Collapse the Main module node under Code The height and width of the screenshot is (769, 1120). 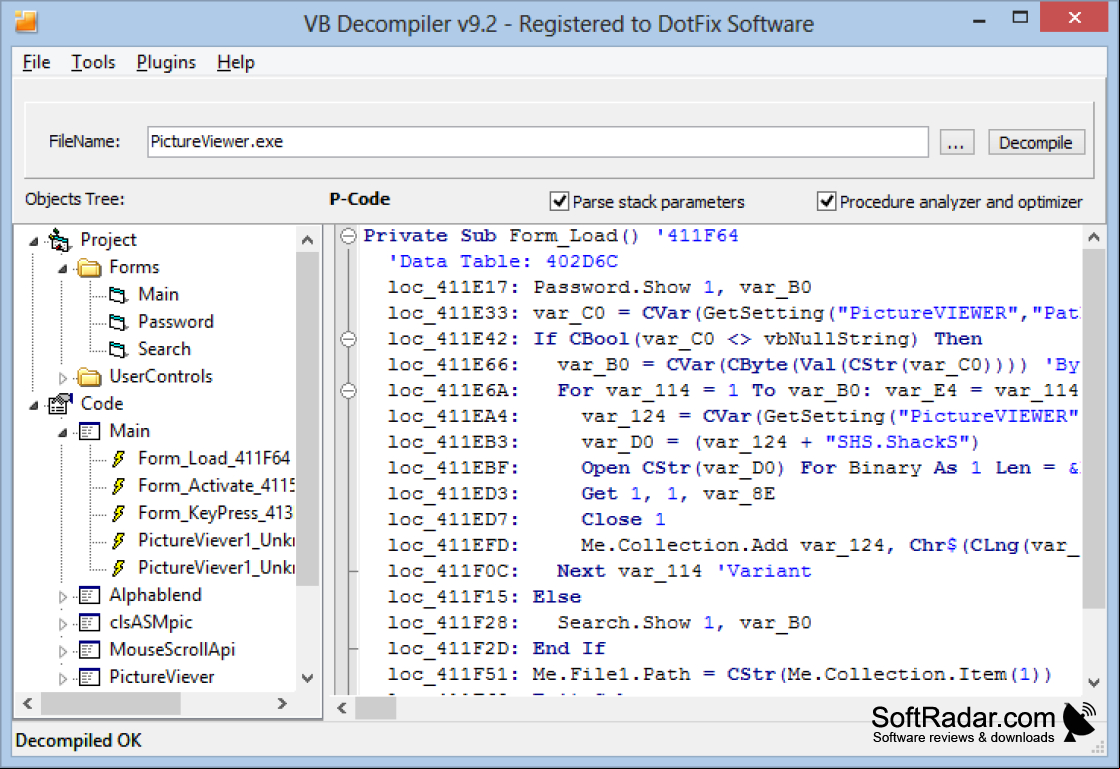63,433
